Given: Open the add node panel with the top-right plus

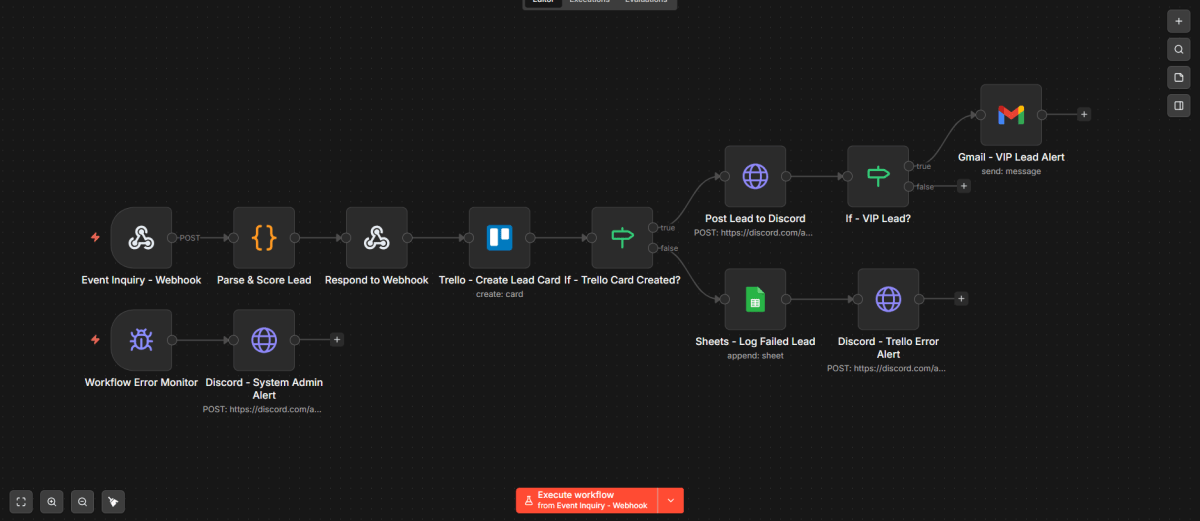Looking at the screenshot, I should 1179,21.
